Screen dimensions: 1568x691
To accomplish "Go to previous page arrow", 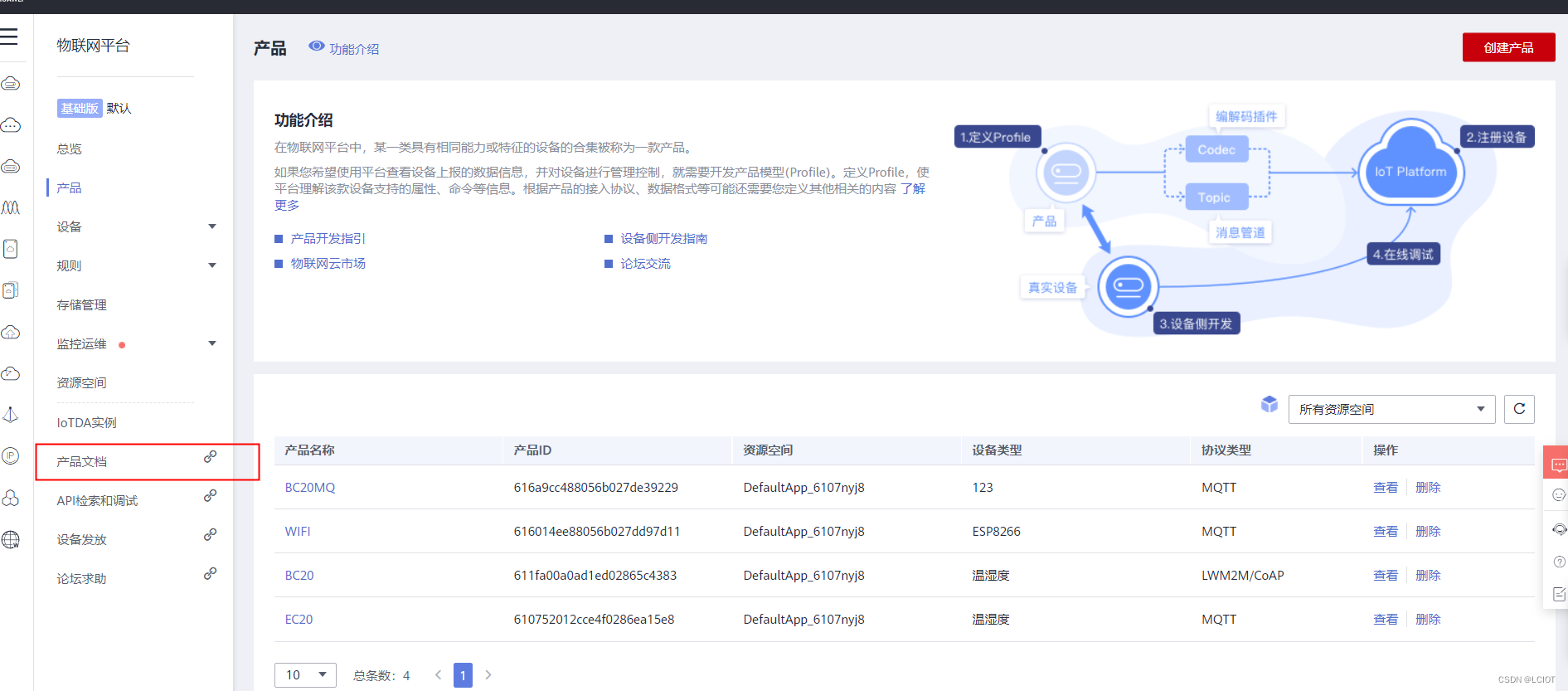I will point(438,675).
